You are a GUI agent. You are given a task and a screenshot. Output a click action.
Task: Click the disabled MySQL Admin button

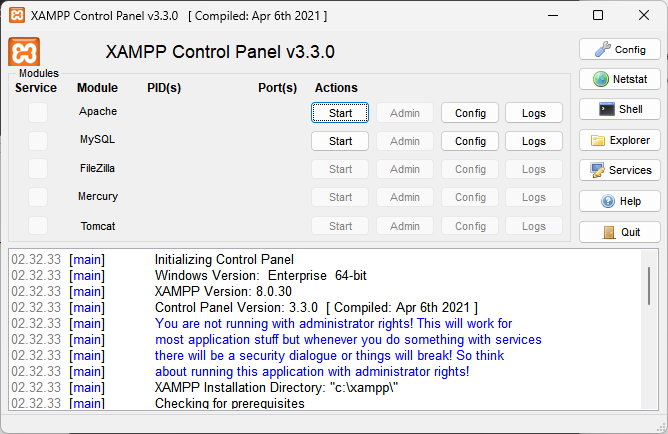405,141
